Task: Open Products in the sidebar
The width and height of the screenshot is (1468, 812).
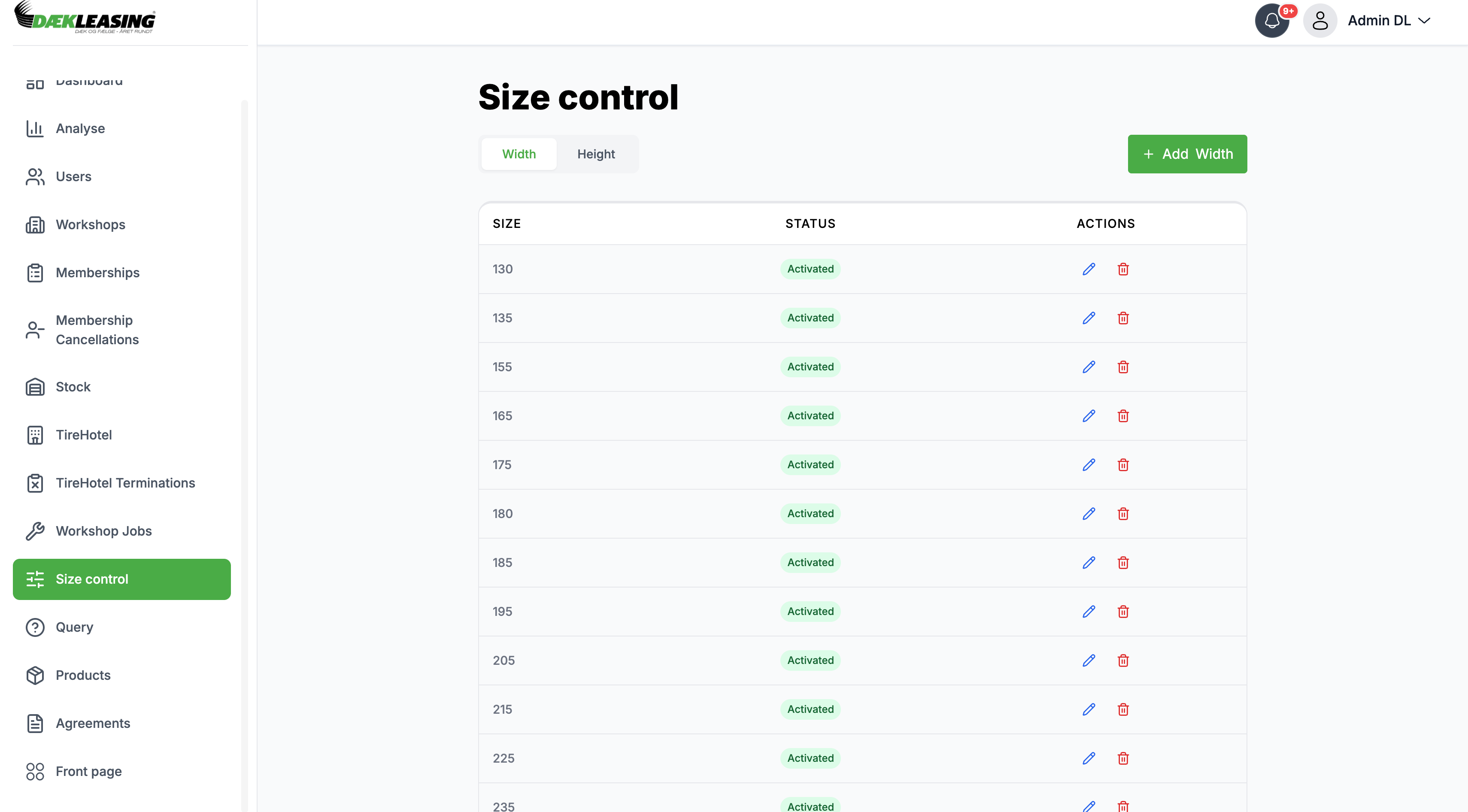Action: click(121, 675)
